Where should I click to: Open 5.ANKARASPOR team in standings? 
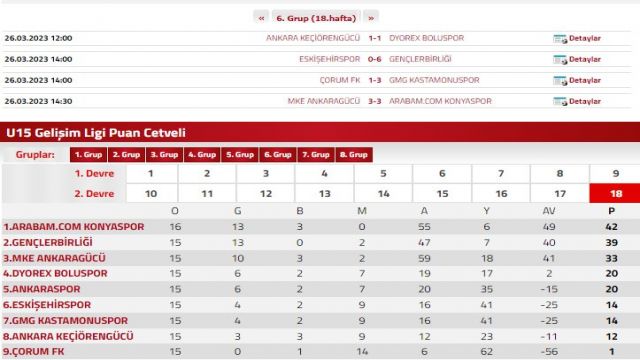click(x=42, y=289)
